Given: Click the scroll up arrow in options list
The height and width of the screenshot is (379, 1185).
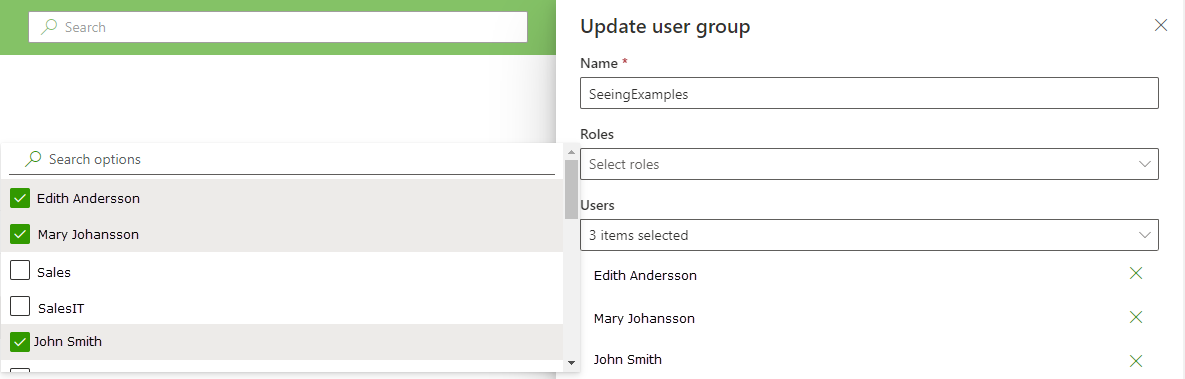Looking at the screenshot, I should point(571,152).
